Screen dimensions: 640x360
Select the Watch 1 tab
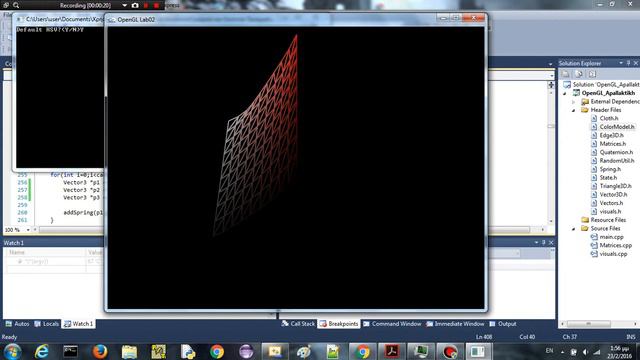tap(78, 324)
